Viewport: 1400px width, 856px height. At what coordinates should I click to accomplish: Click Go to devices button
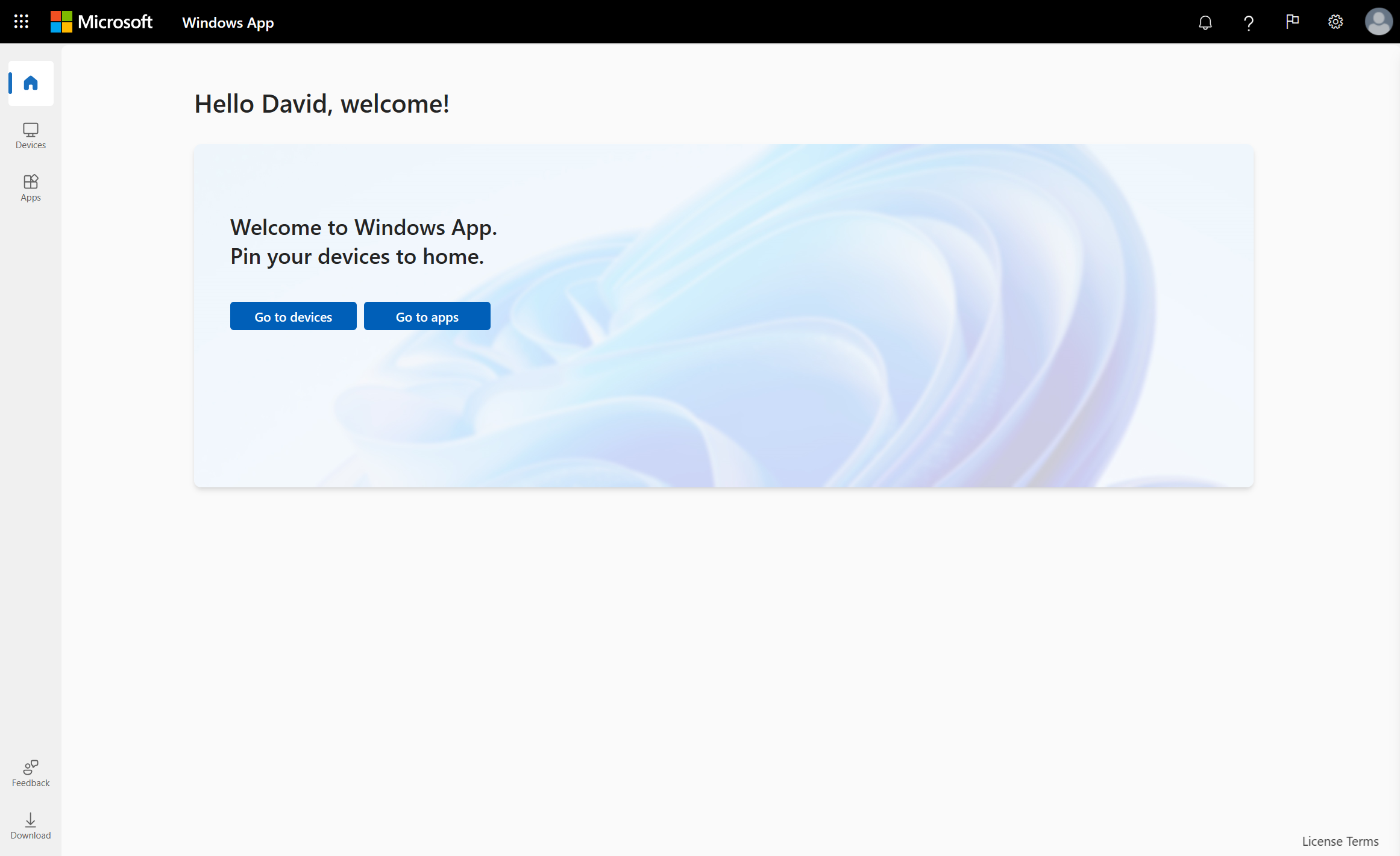pyautogui.click(x=293, y=316)
